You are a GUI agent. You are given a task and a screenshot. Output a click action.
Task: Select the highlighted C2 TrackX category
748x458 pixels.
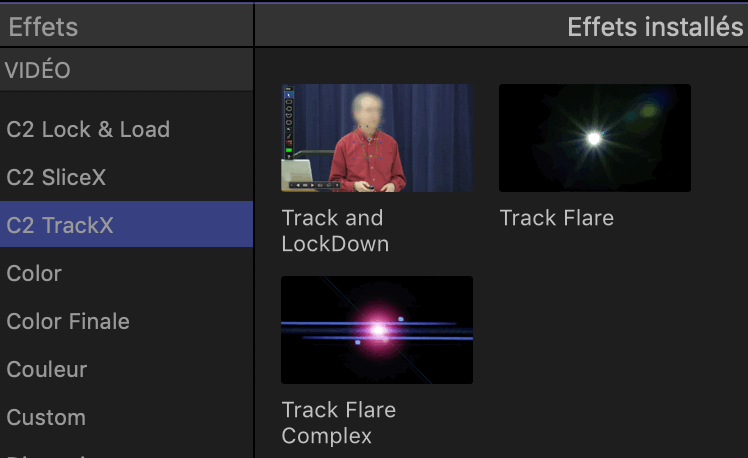click(x=126, y=225)
